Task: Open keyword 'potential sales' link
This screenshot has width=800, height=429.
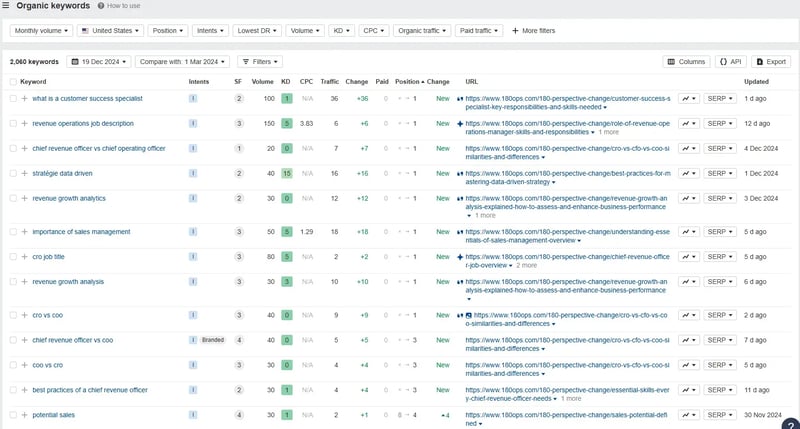Action: [54, 415]
